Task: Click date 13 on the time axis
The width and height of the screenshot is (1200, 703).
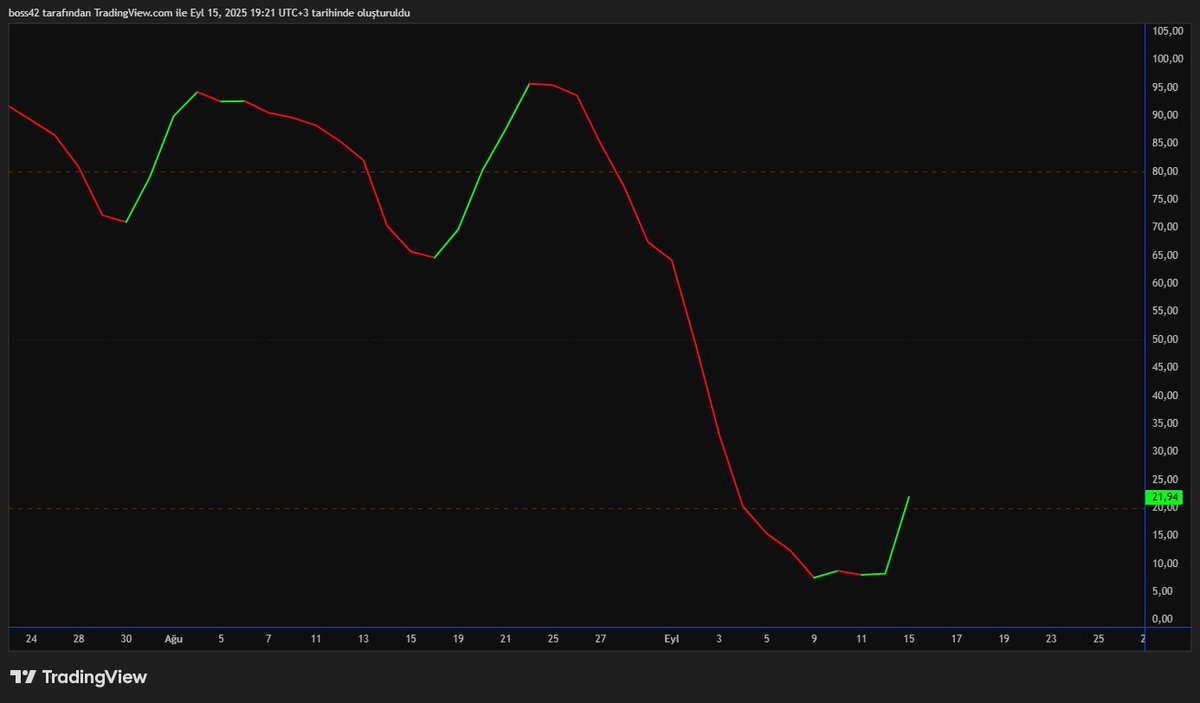Action: tap(363, 638)
